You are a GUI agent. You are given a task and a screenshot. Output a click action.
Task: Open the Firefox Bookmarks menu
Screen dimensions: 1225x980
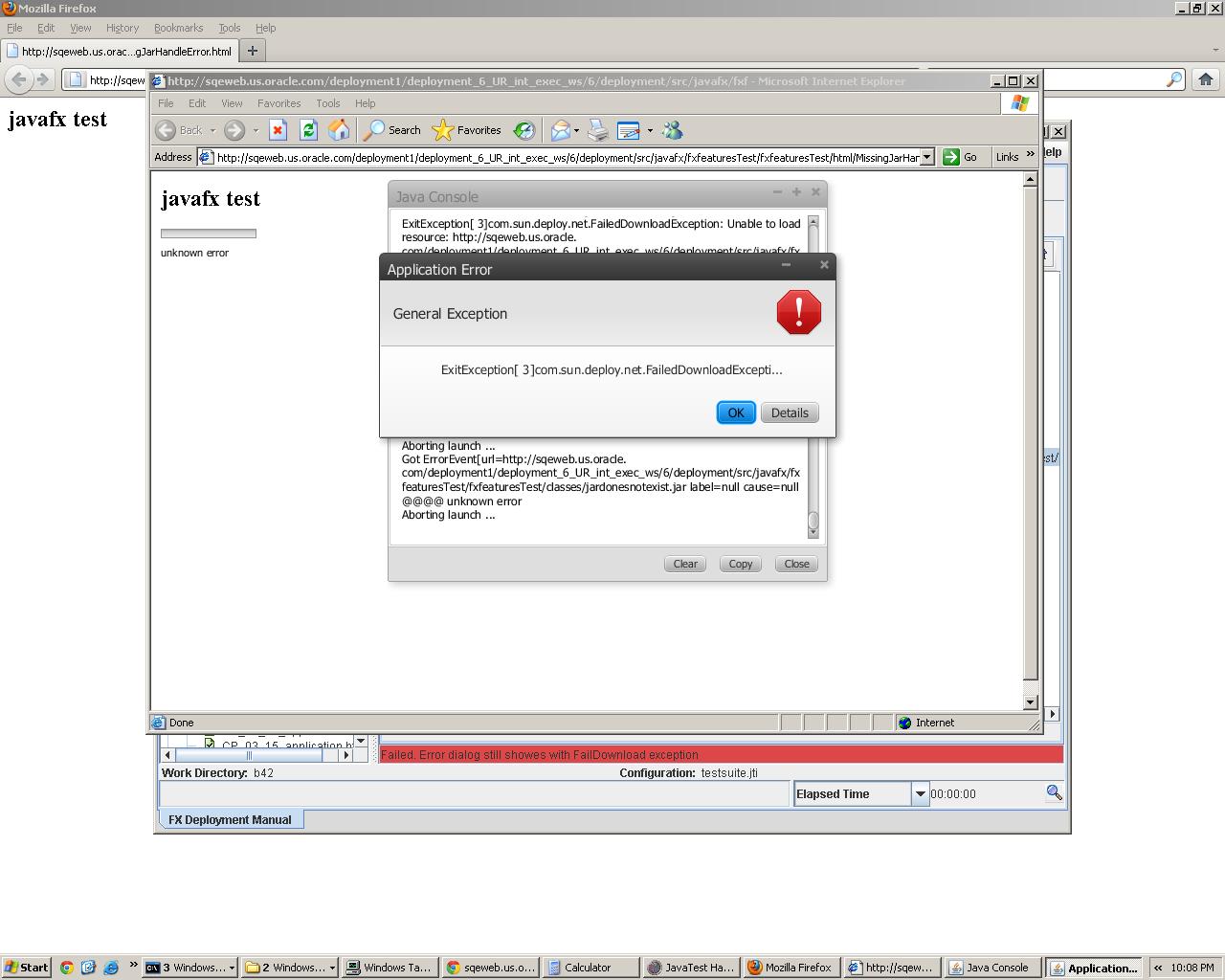tap(179, 28)
